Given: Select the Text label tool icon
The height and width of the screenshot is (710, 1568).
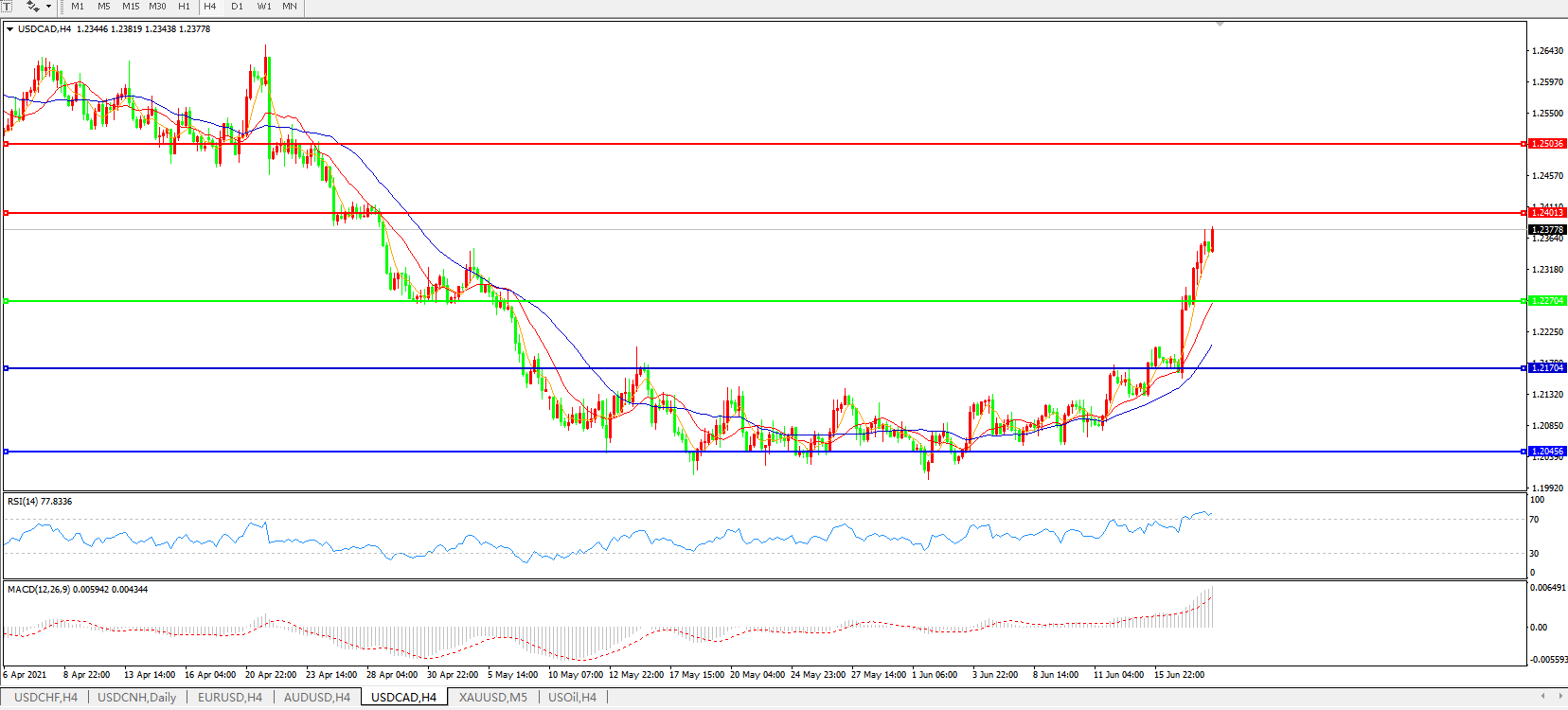Looking at the screenshot, I should tap(7, 7).
